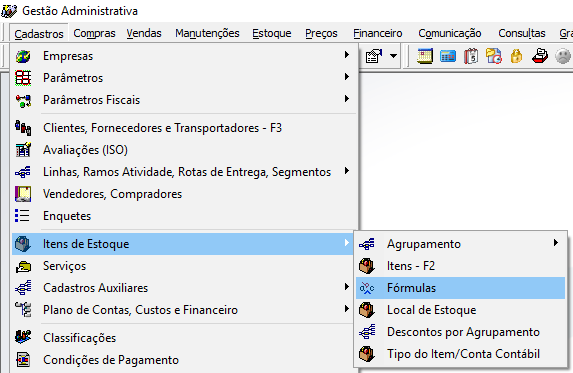This screenshot has width=573, height=373.
Task: Click the Gestão Administrativa title bar icon
Action: pos(9,11)
